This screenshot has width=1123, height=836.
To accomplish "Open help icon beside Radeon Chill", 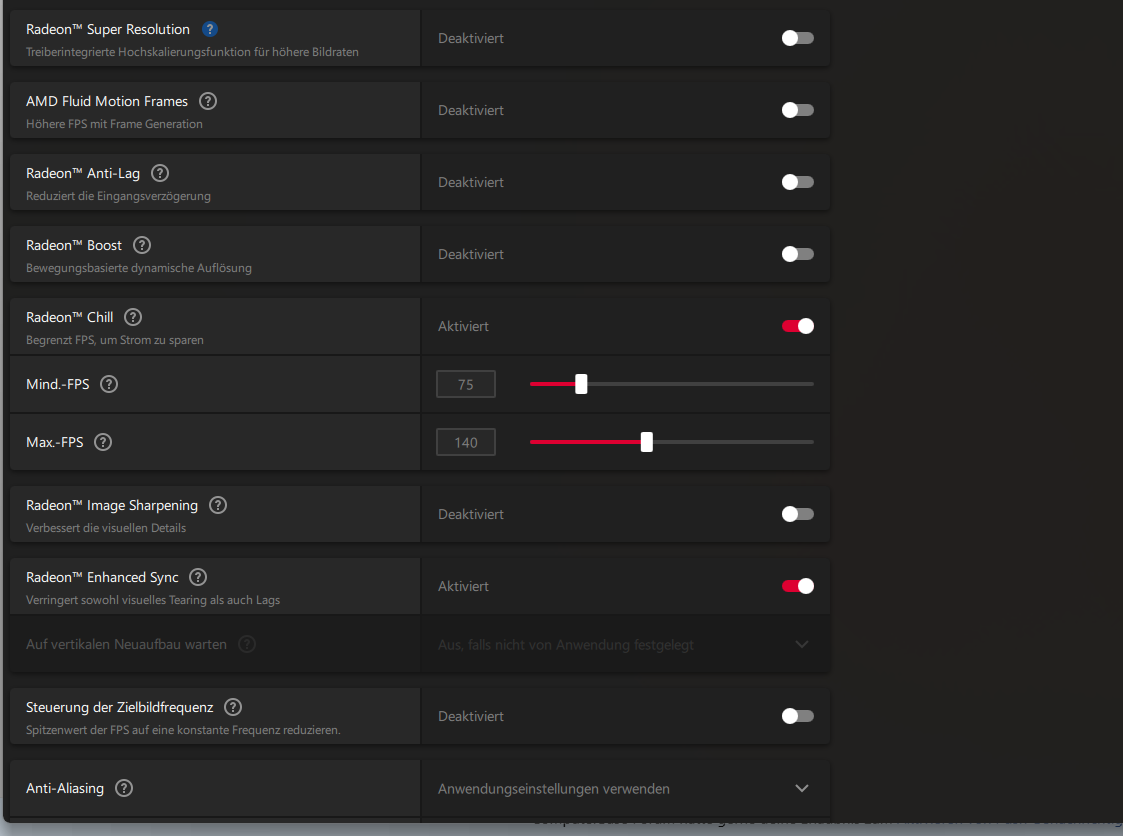I will click(132, 317).
